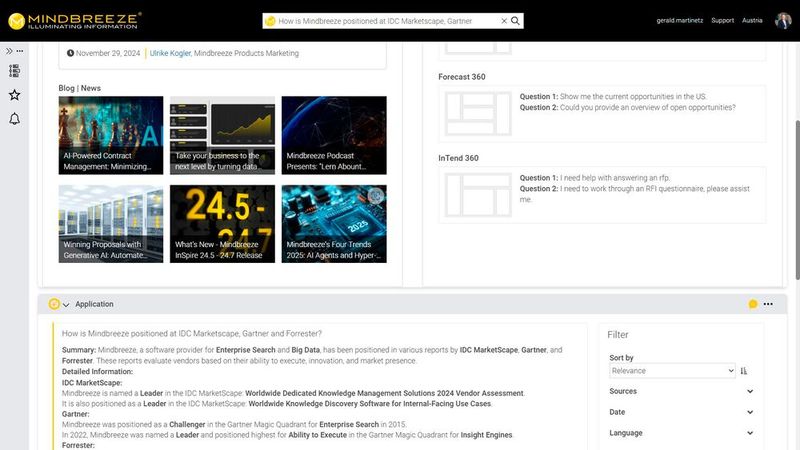
Task: Open favorites star in sidebar
Action: pyautogui.click(x=14, y=95)
